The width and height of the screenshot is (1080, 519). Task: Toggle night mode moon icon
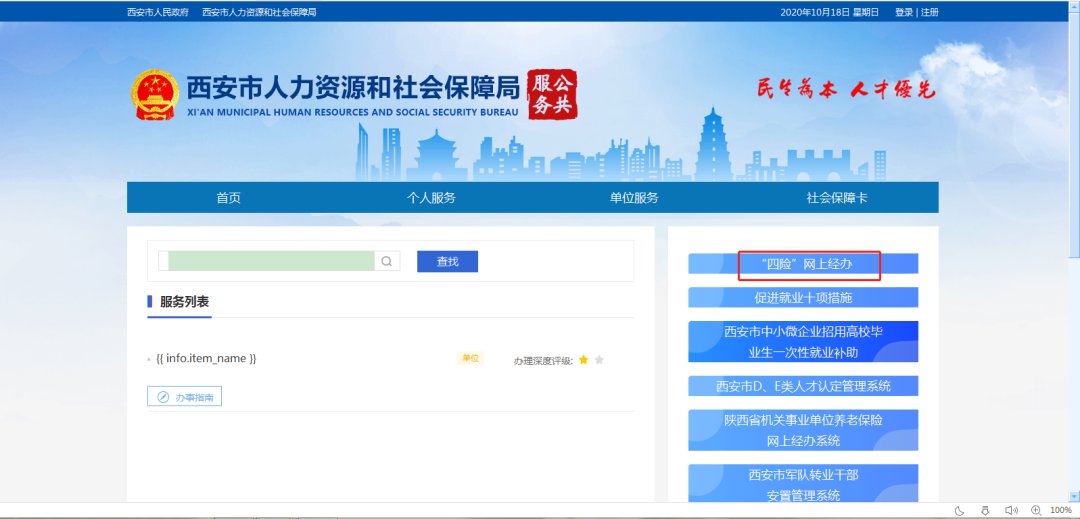(959, 510)
